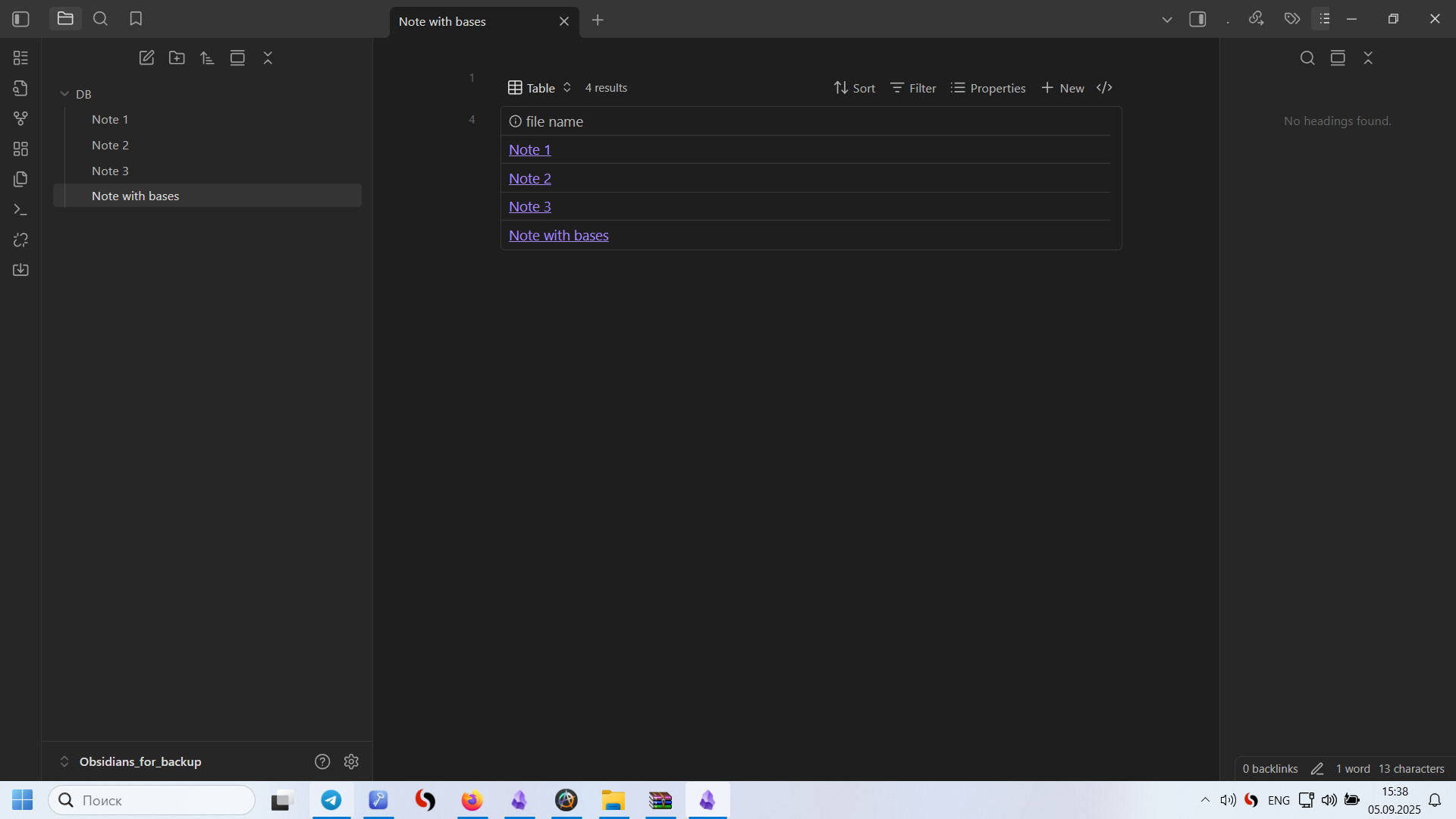The image size is (1456, 819).
Task: Toggle the left sidebar
Action: click(x=20, y=19)
